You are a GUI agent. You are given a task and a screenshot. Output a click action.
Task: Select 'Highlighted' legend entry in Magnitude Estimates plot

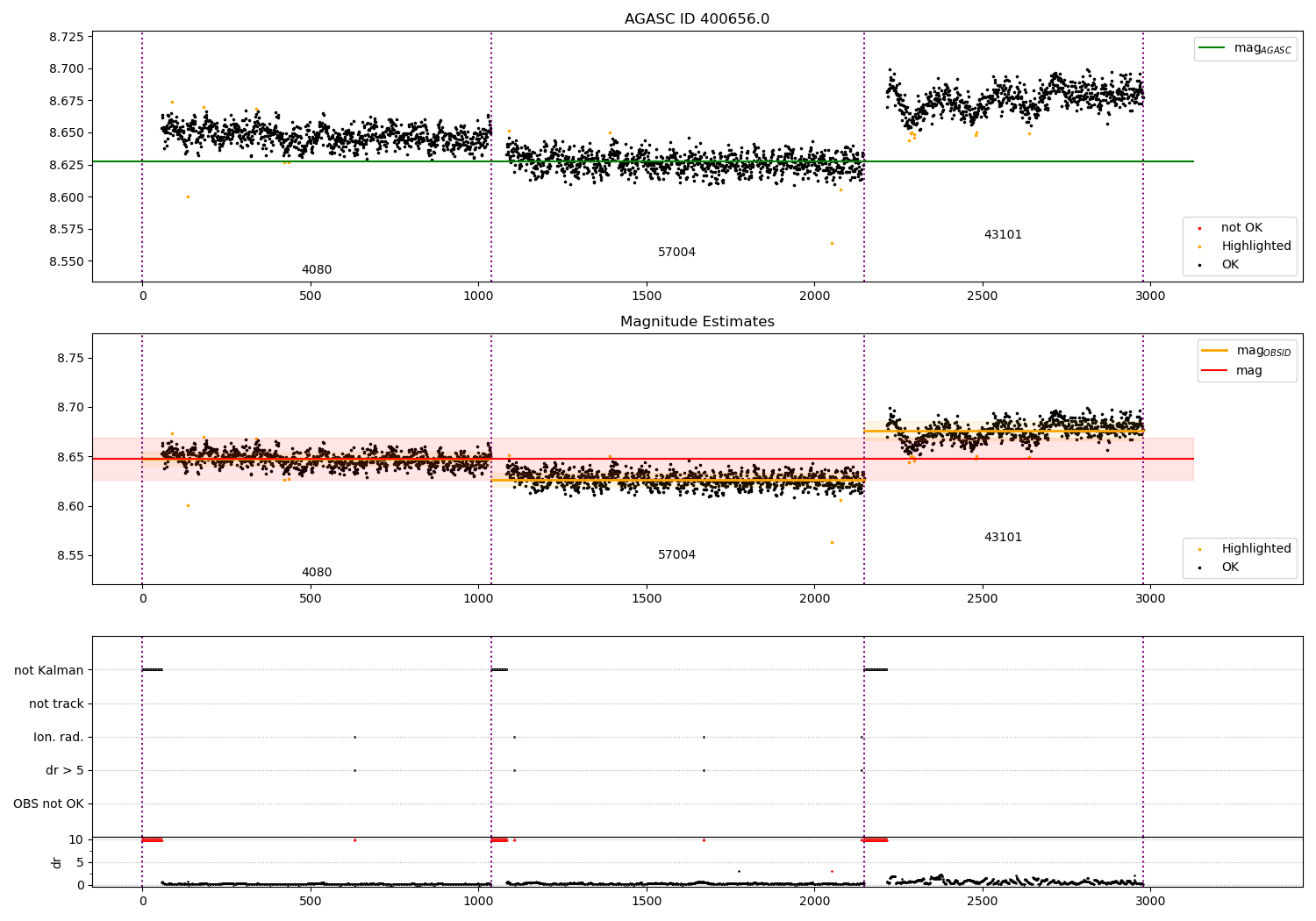(x=1255, y=549)
